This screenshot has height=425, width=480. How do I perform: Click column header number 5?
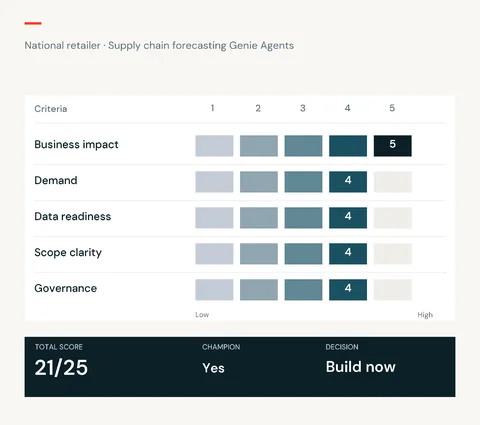pos(392,108)
